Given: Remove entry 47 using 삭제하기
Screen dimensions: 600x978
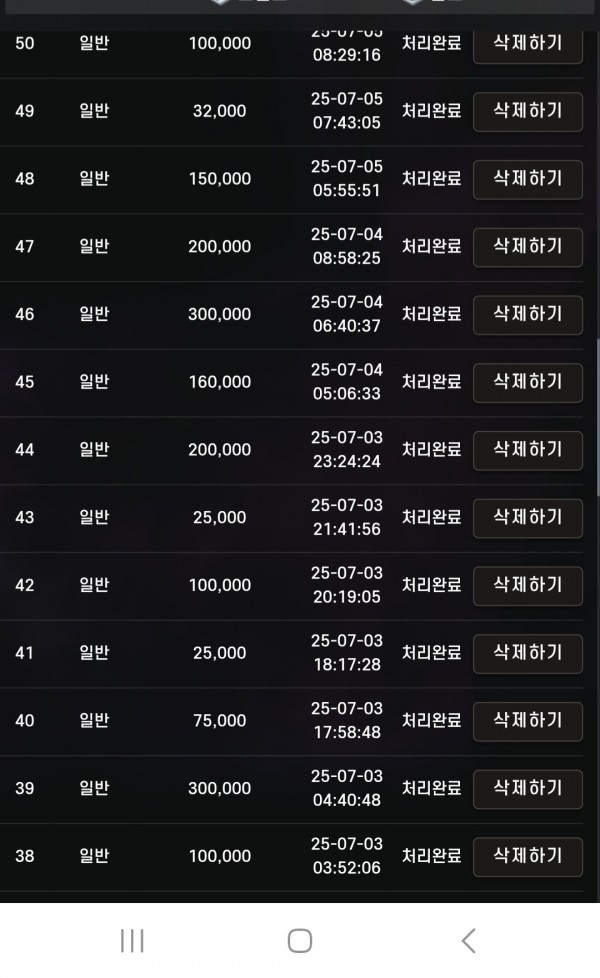Looking at the screenshot, I should [527, 247].
